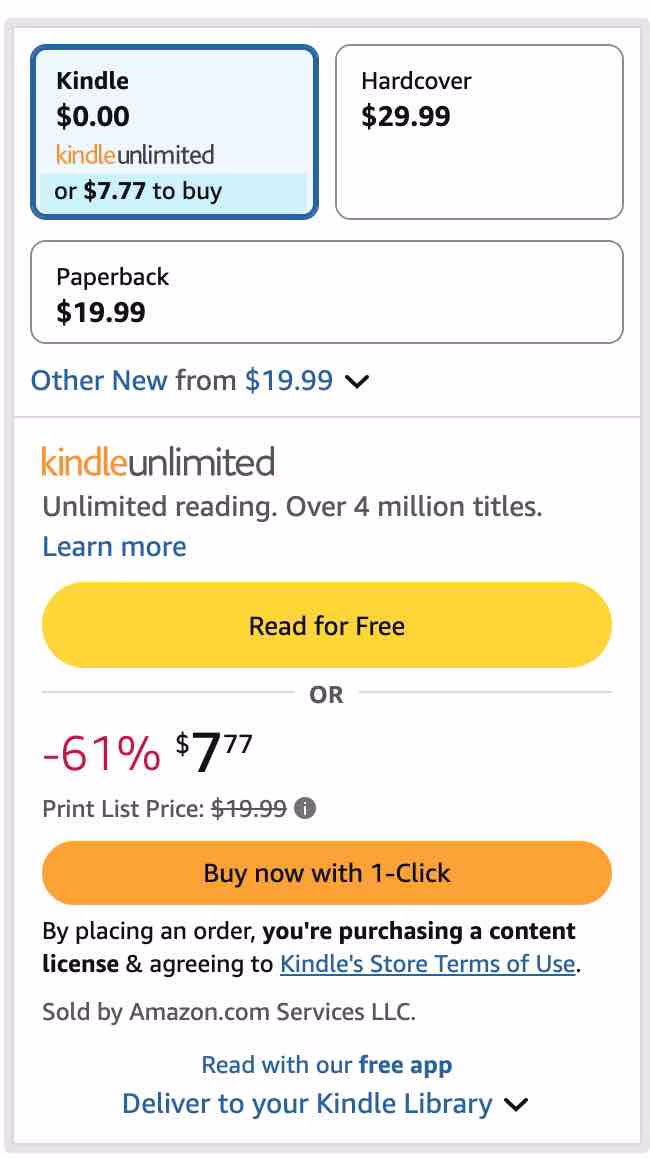The height and width of the screenshot is (1158, 650).
Task: Open the Other New from $19.99 link
Action: tap(182, 380)
